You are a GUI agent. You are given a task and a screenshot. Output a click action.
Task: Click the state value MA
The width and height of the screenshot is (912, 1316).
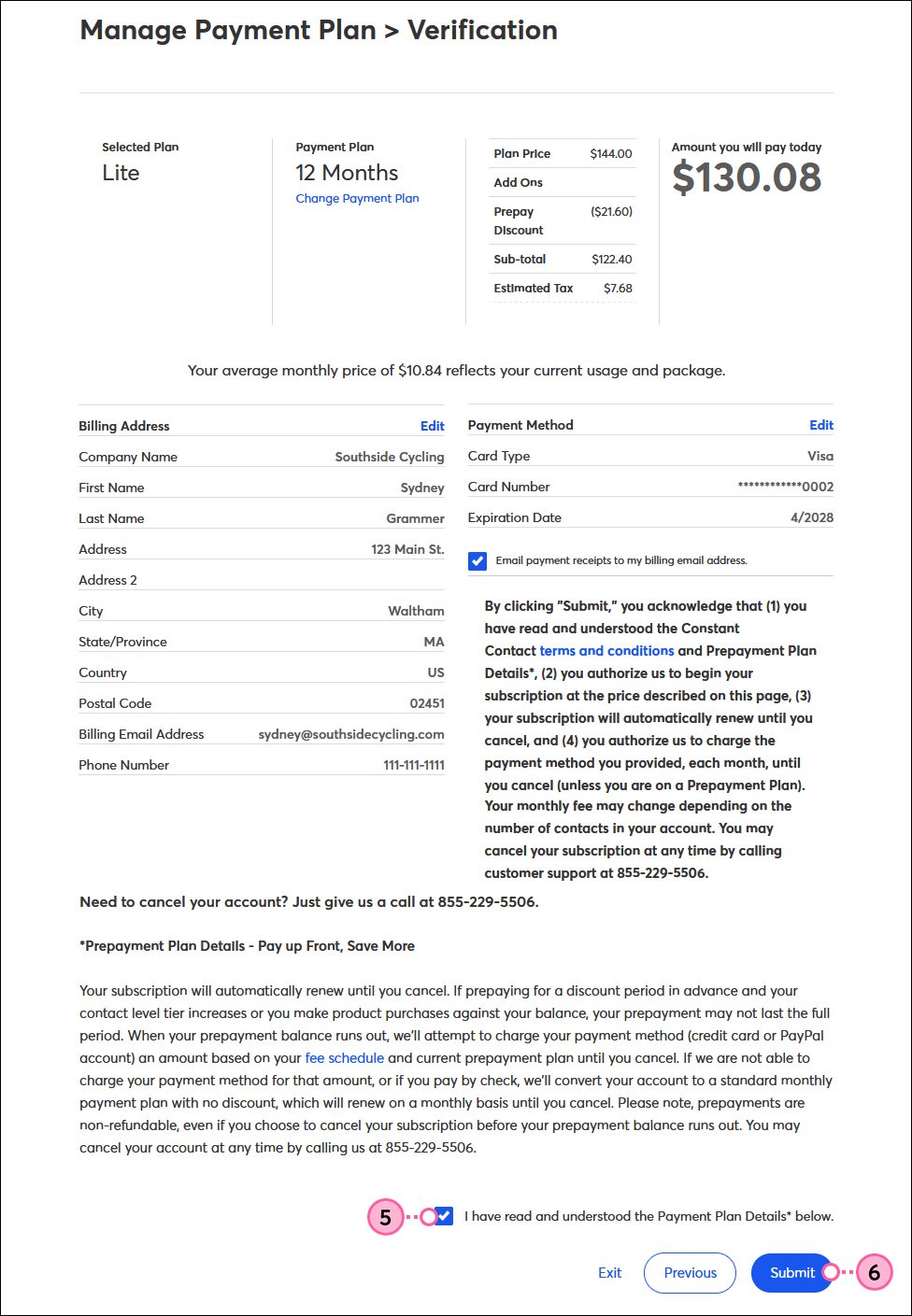434,642
